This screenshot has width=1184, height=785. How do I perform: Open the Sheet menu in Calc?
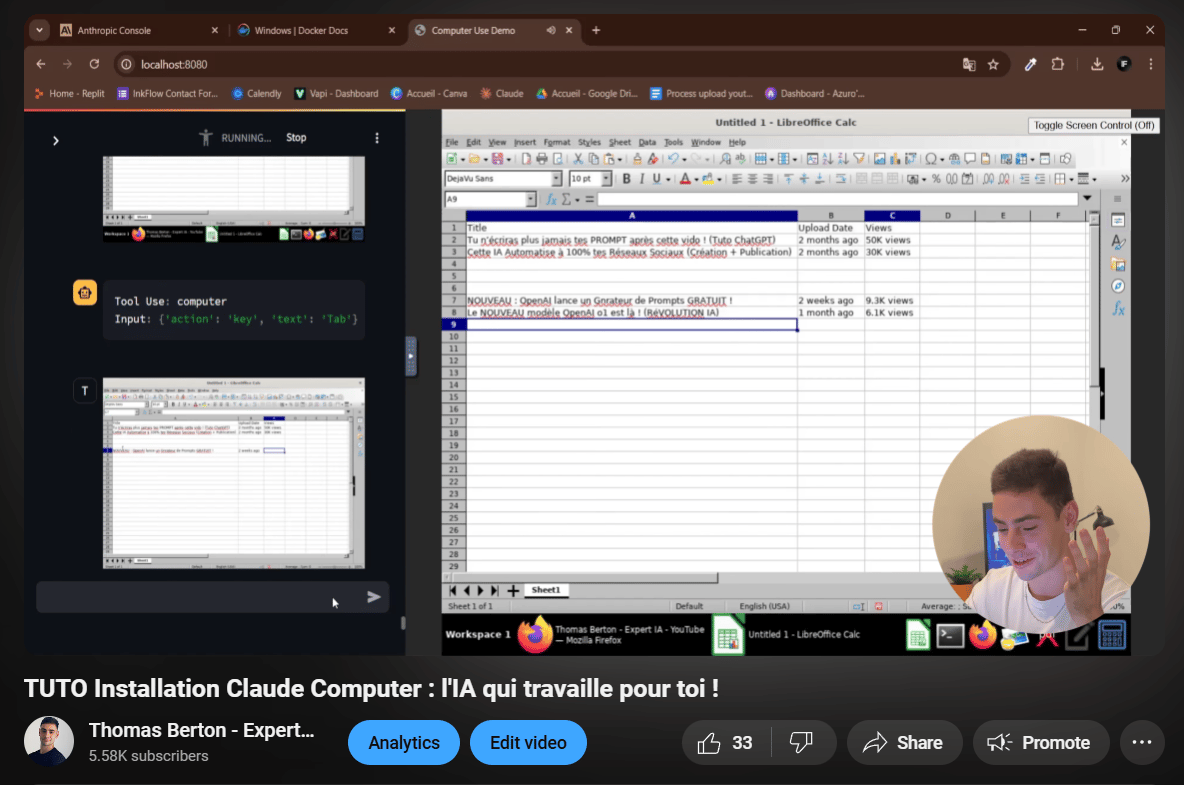coord(619,142)
